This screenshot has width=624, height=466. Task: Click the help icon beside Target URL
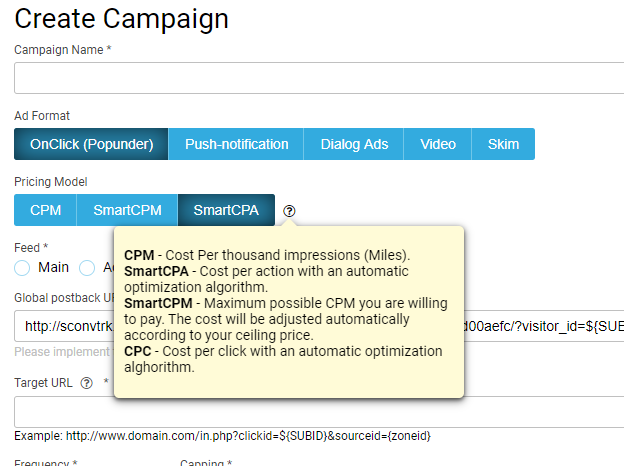(86, 383)
